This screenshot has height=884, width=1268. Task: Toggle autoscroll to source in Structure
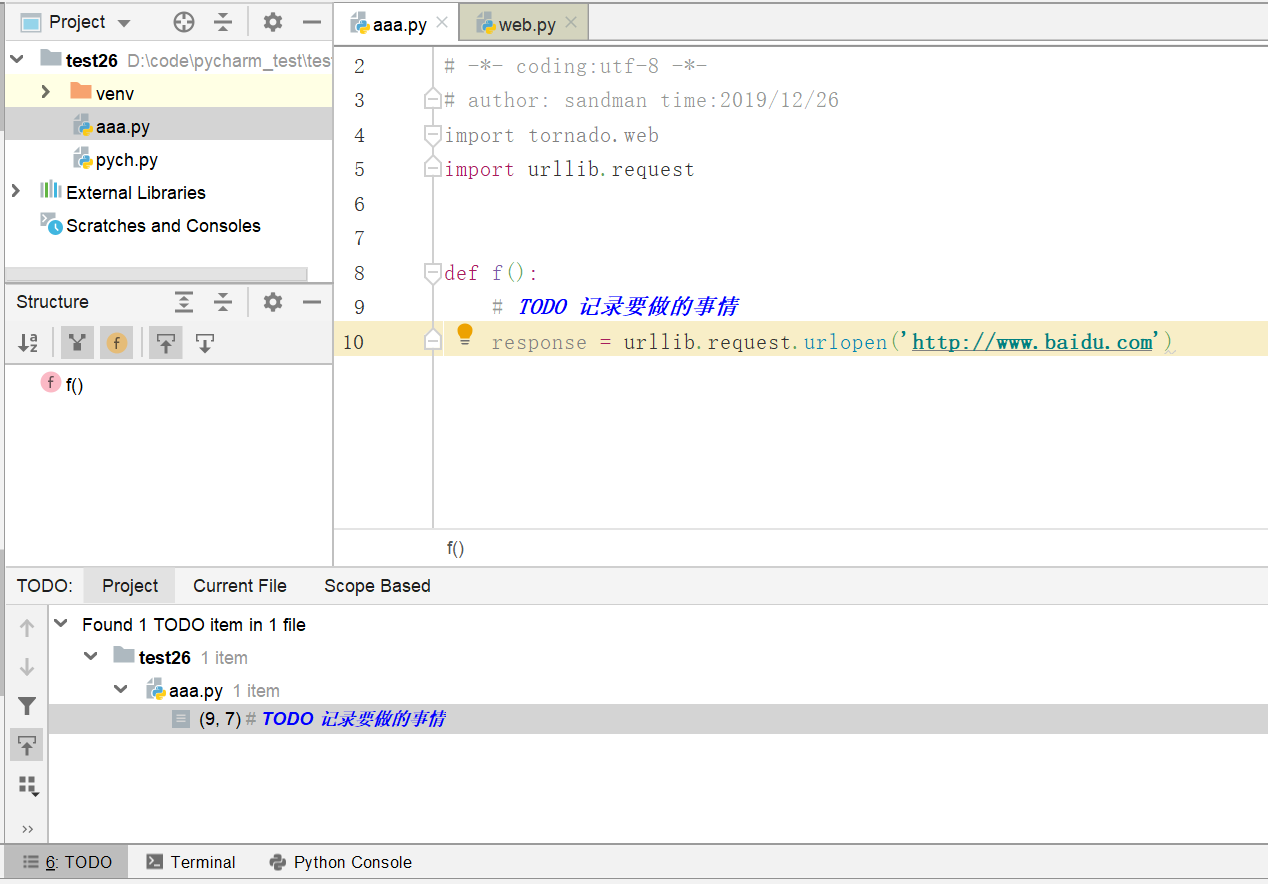[x=166, y=343]
